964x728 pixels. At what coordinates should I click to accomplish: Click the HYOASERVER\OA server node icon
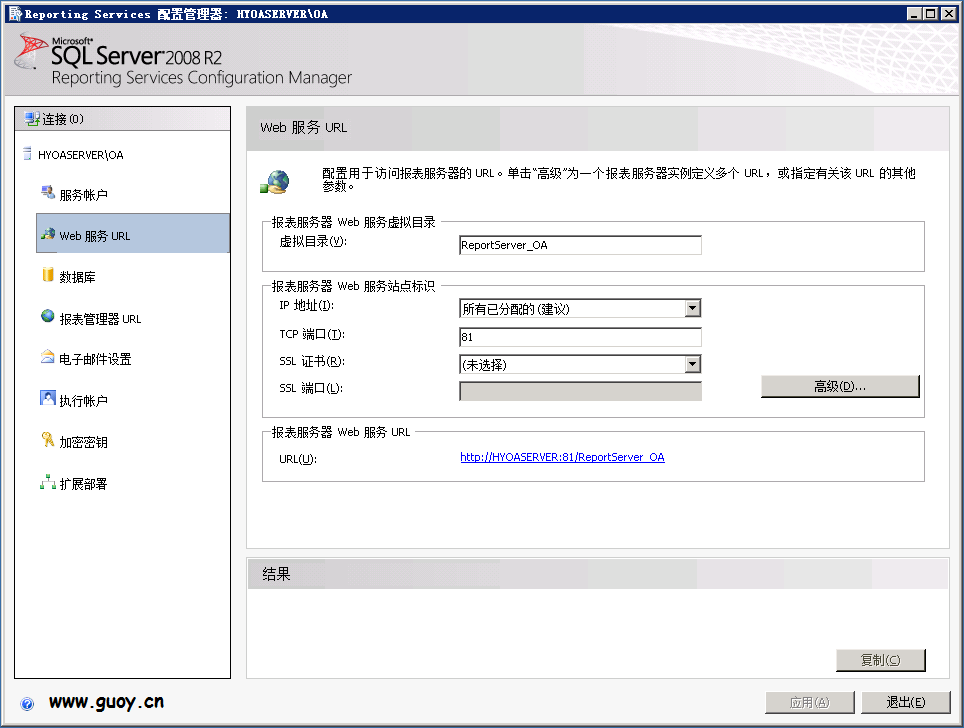pos(27,154)
